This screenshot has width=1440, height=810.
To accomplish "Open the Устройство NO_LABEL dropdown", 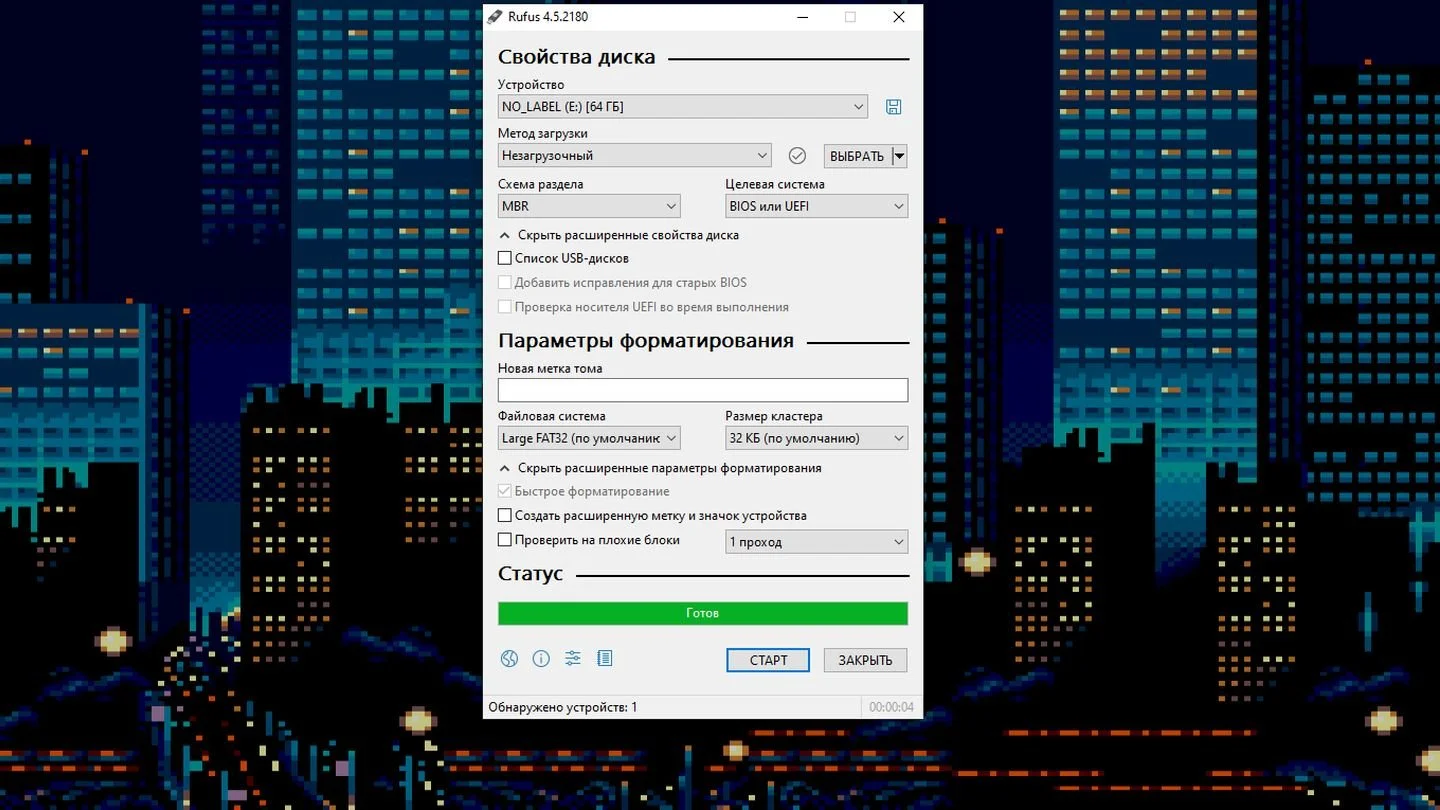I will (683, 107).
